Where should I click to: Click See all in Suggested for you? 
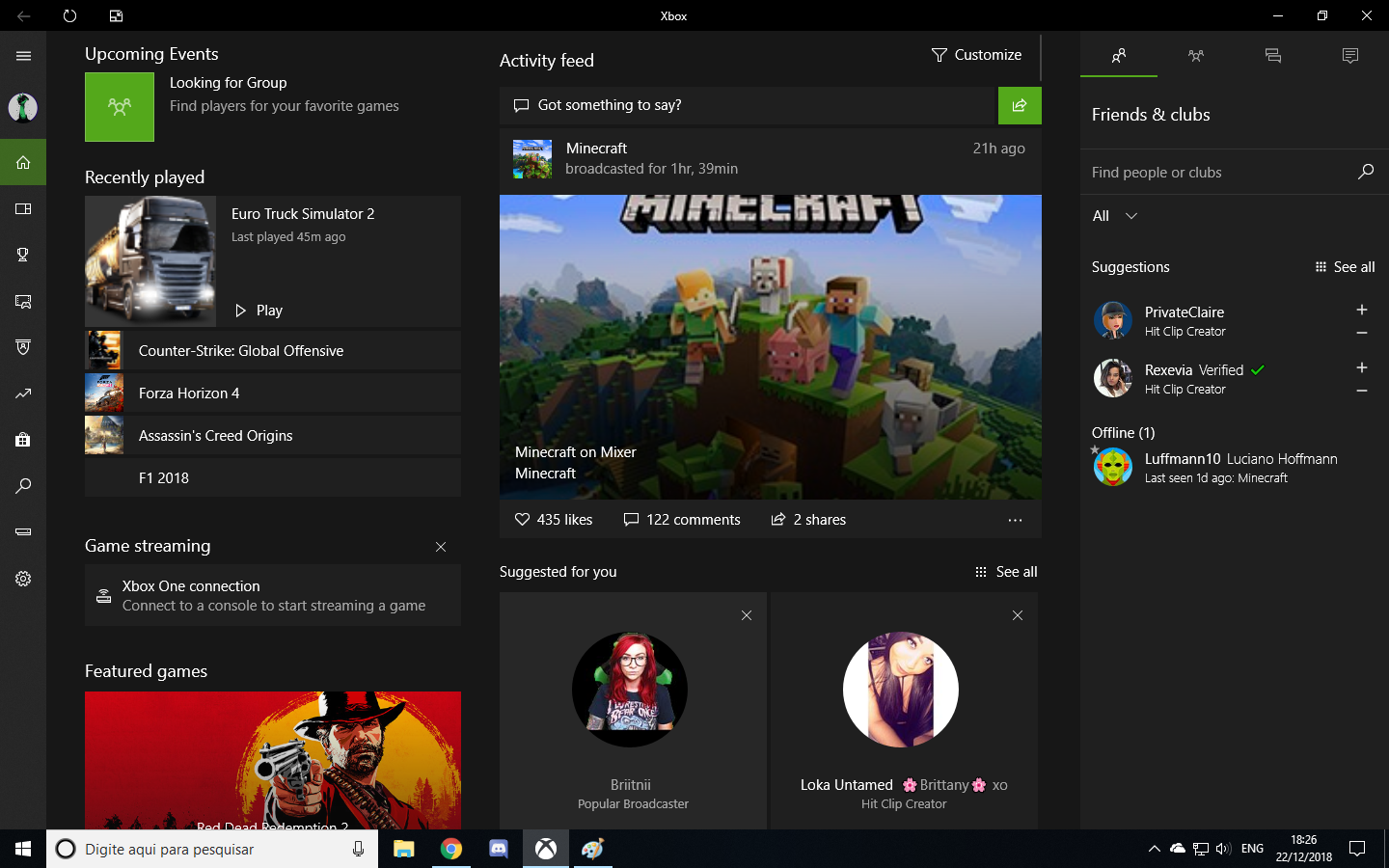click(1006, 572)
